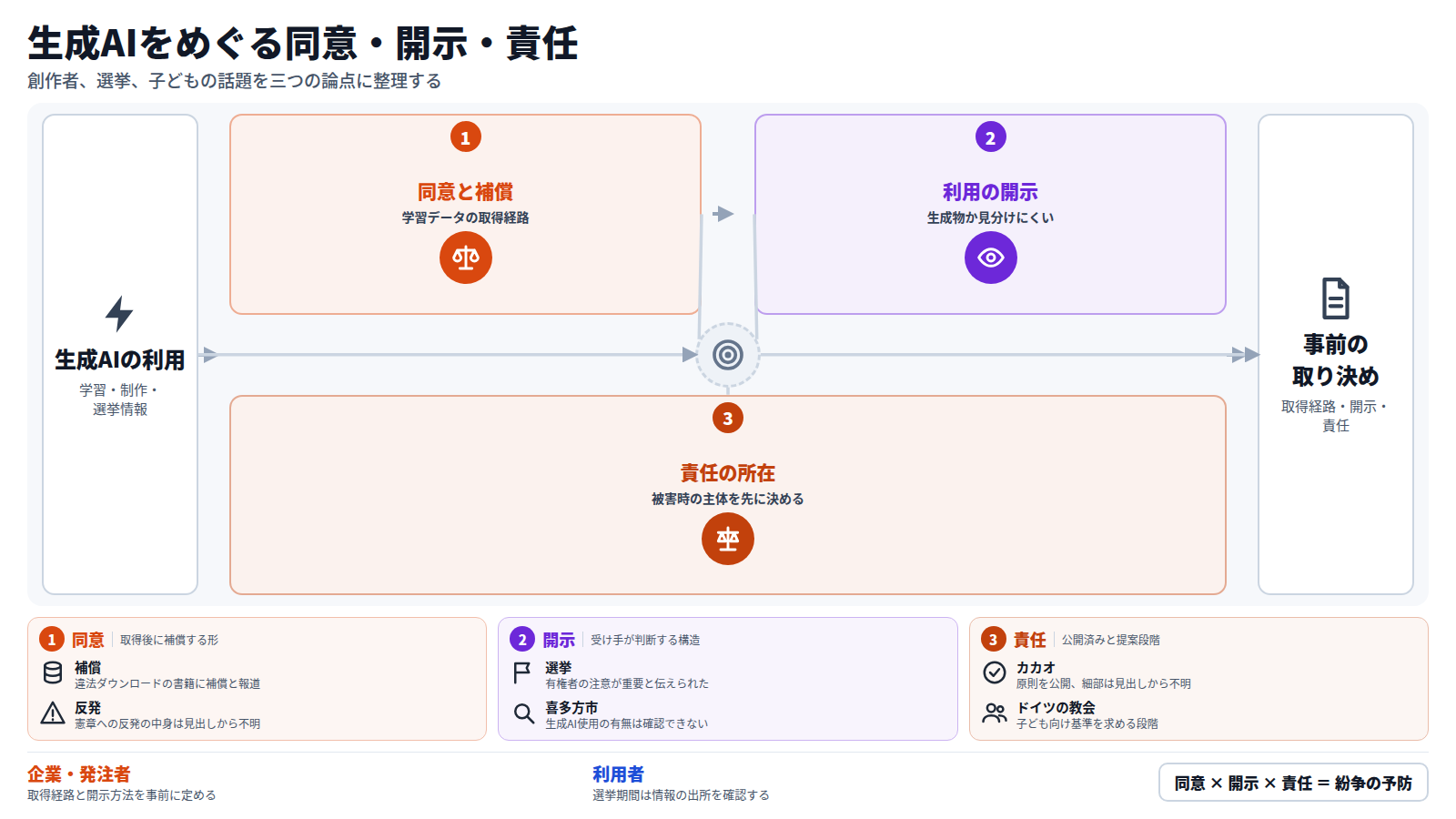
Task: Click the lightning bolt icon above 生成AIの利用
Action: click(x=119, y=314)
